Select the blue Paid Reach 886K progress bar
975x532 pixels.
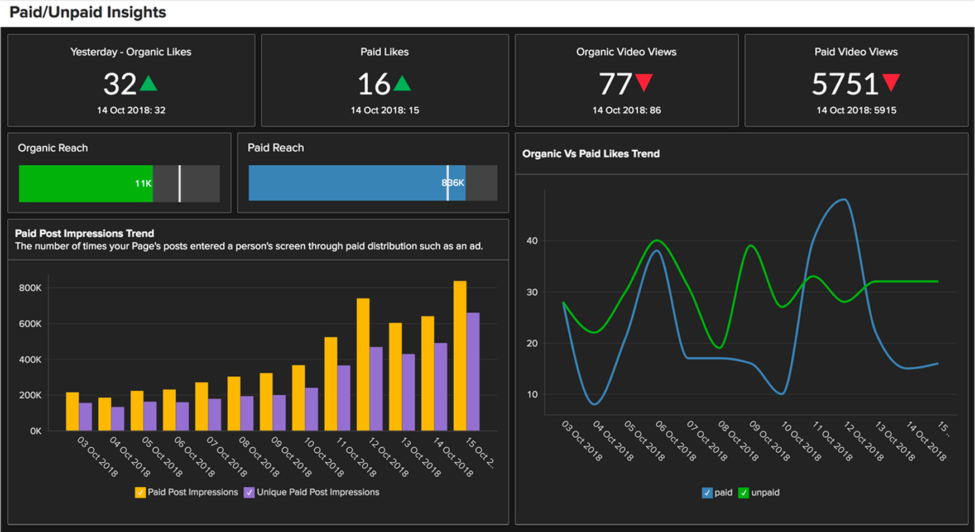[345, 184]
